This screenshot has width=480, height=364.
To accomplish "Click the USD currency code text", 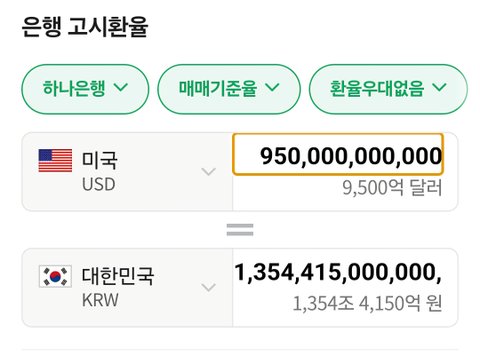I will pyautogui.click(x=99, y=184).
